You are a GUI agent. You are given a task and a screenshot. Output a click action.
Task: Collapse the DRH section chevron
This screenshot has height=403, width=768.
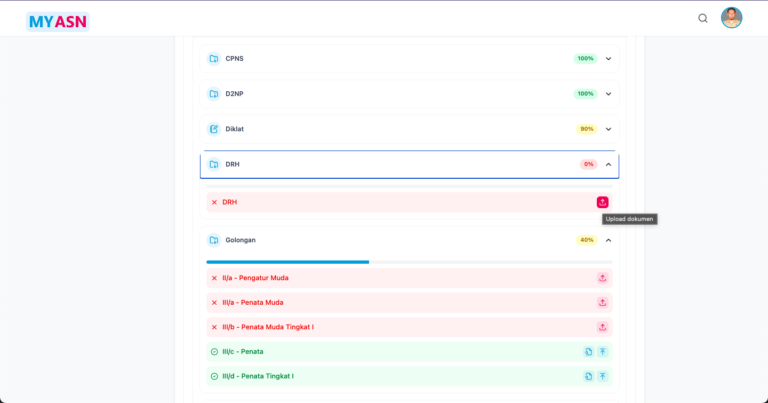(608, 164)
